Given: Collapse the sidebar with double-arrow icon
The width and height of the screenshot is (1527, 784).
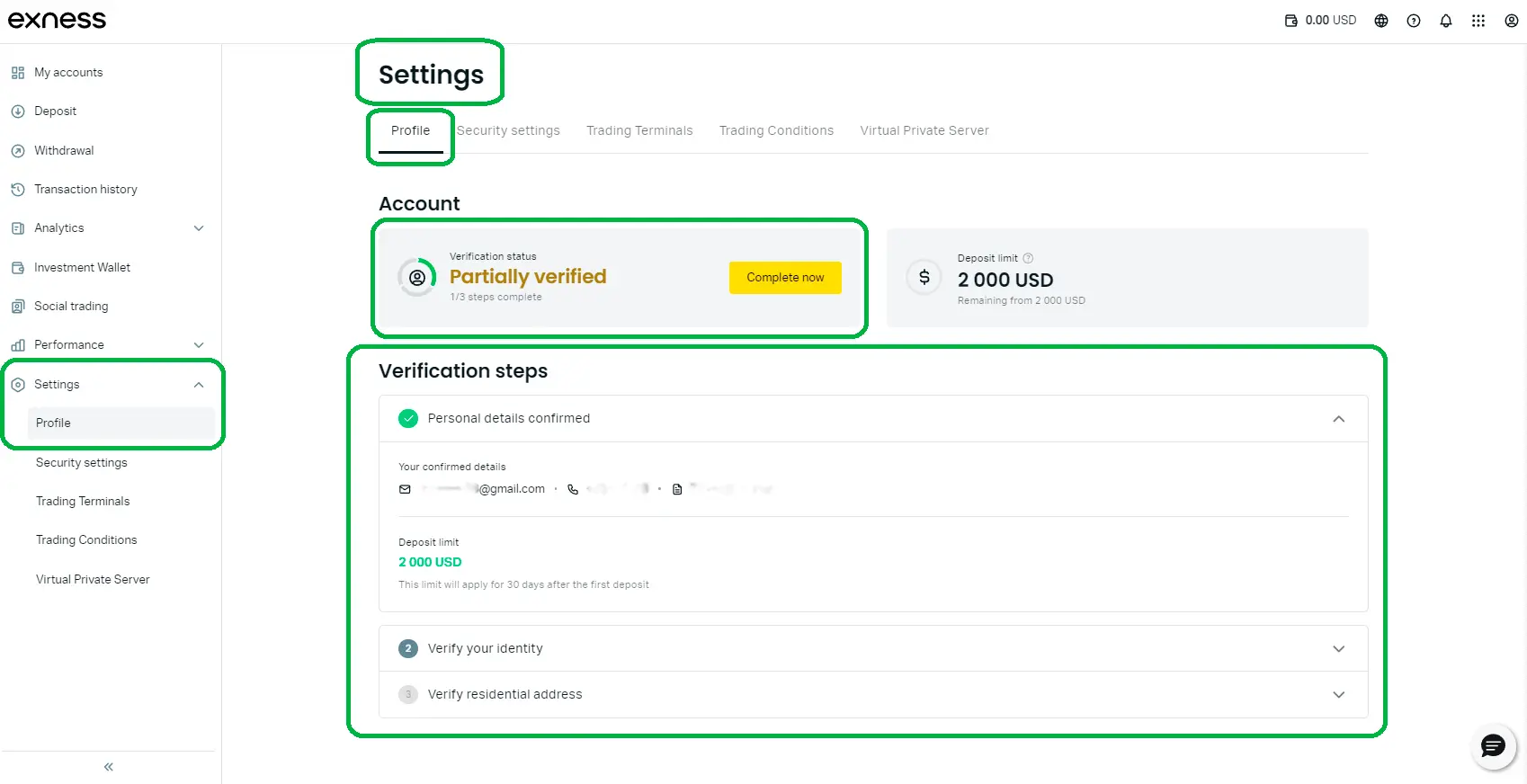Looking at the screenshot, I should click(109, 767).
